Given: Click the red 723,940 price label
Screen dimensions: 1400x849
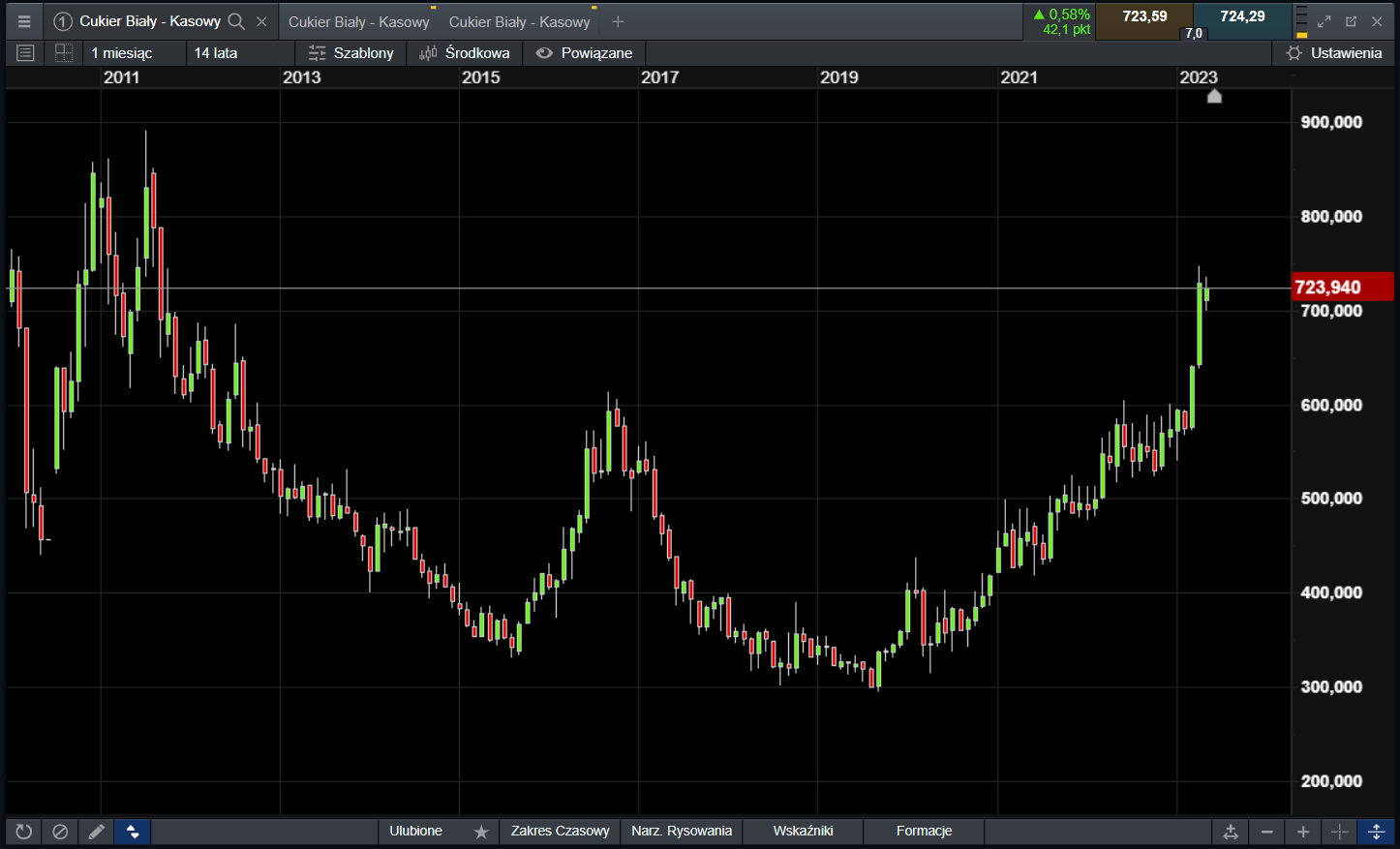Looking at the screenshot, I should (1343, 288).
